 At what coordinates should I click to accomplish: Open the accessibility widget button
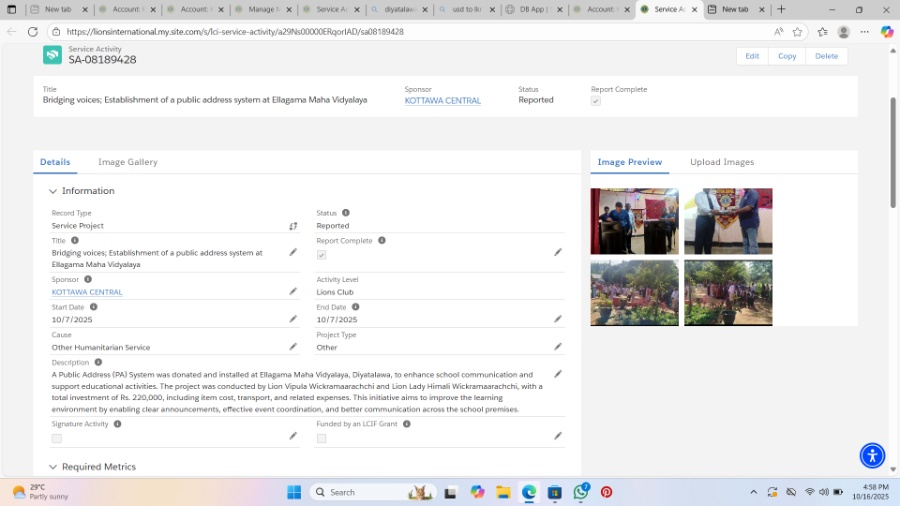click(872, 456)
